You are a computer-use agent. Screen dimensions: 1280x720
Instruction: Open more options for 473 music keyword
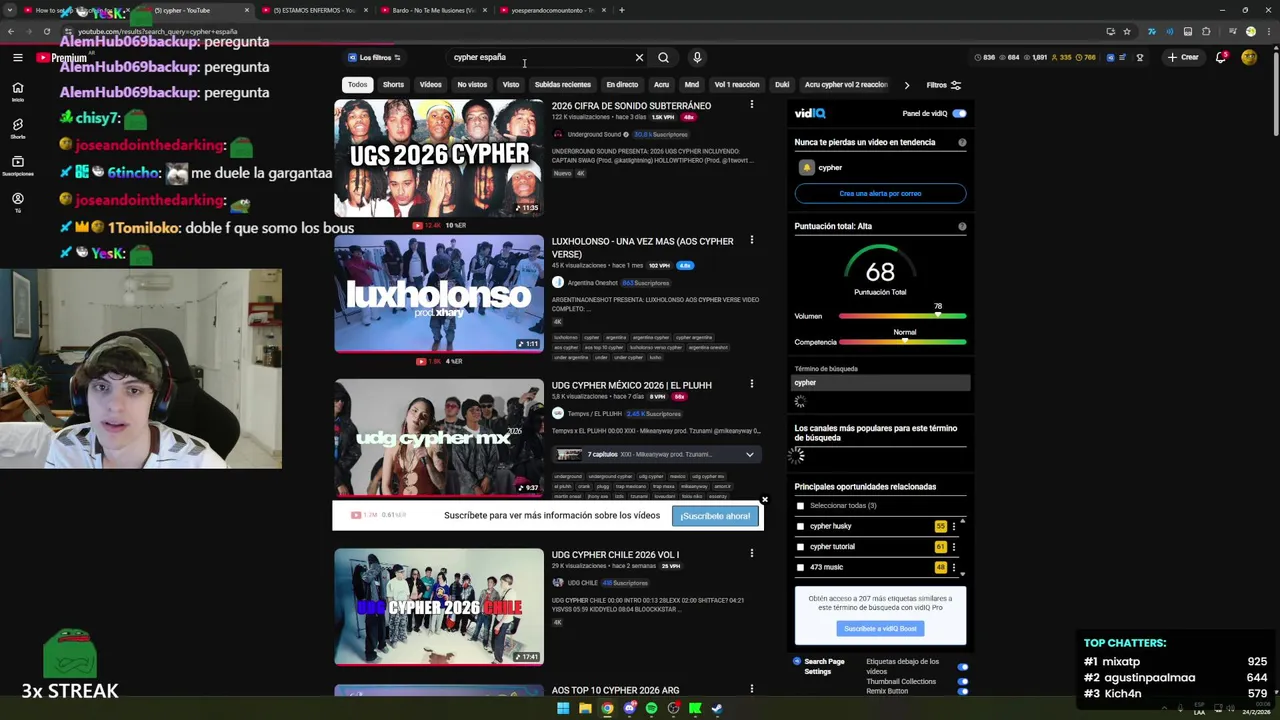click(x=953, y=567)
